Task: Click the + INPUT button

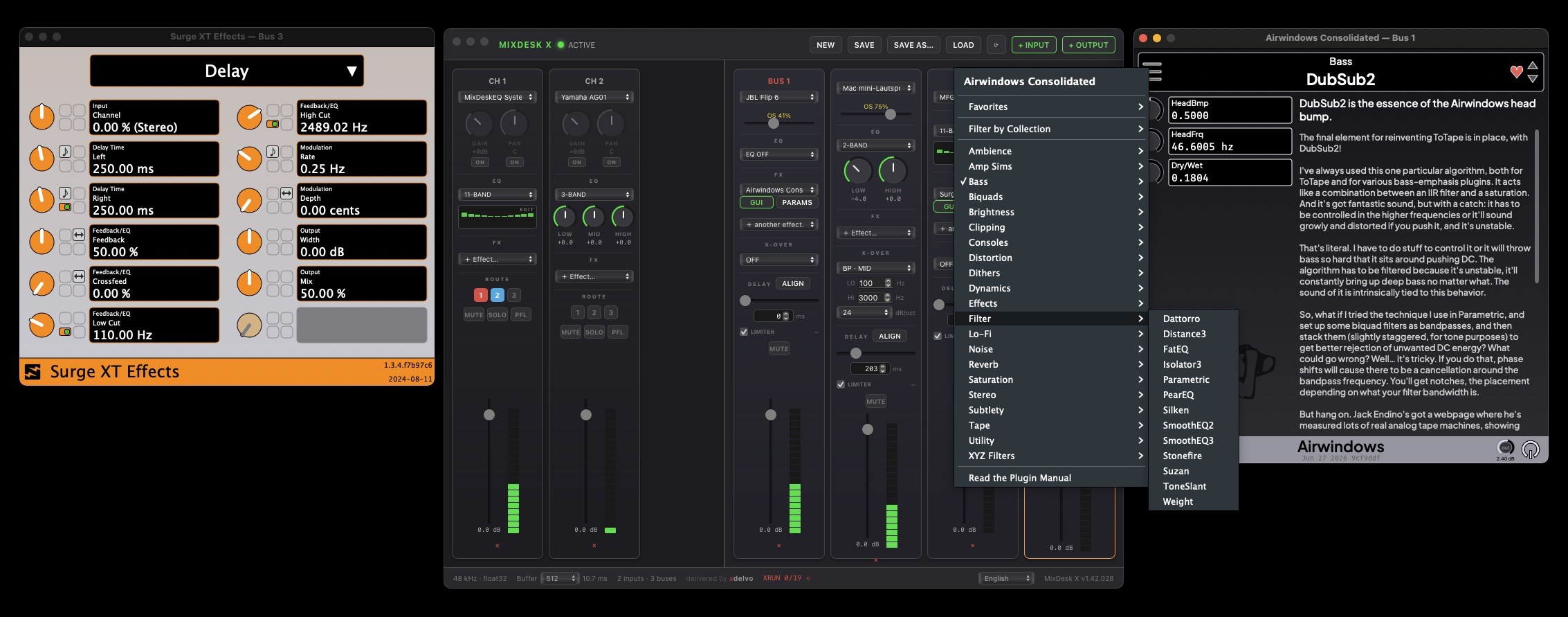Action: pos(1034,45)
